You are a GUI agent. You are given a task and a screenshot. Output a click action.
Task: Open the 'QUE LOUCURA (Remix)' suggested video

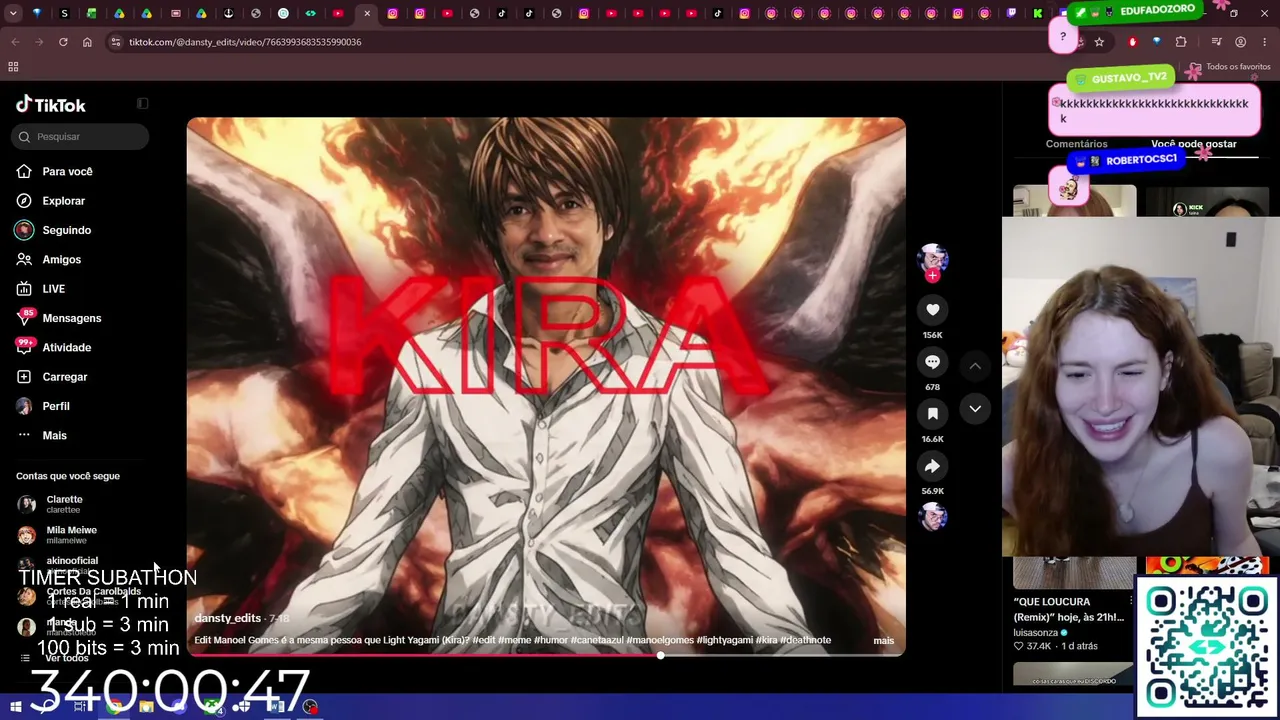point(1069,610)
